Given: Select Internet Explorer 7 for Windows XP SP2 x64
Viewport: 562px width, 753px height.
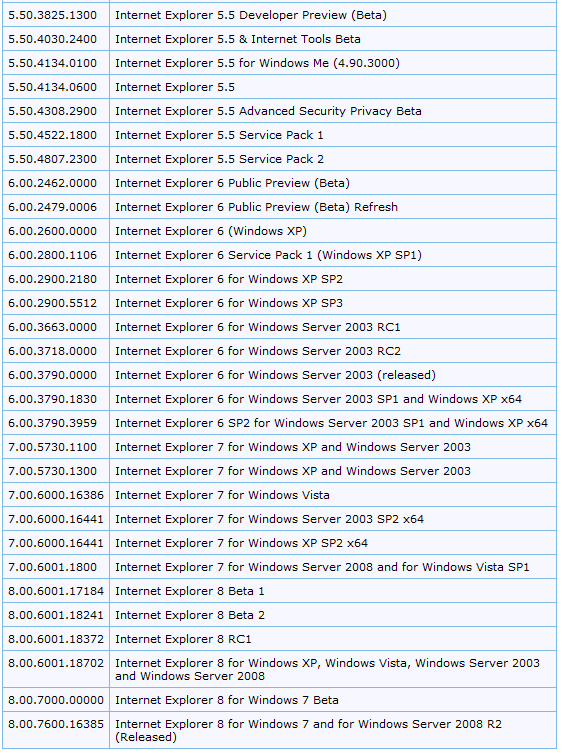Looking at the screenshot, I should [242, 543].
